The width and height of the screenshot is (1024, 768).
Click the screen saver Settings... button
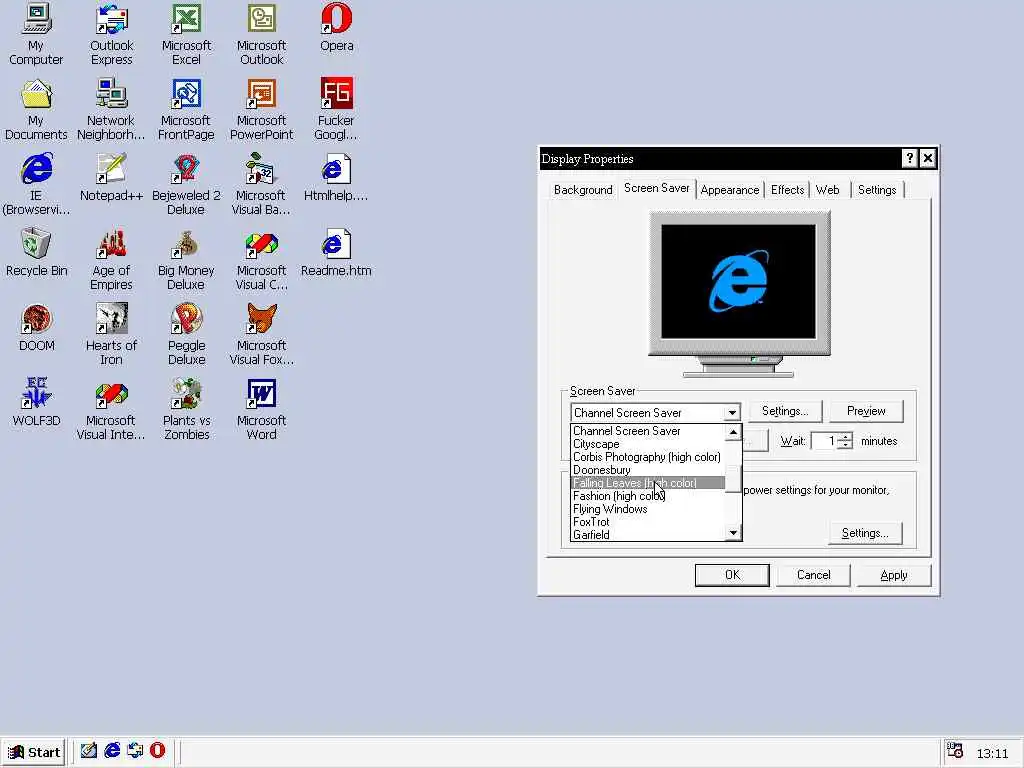click(785, 411)
